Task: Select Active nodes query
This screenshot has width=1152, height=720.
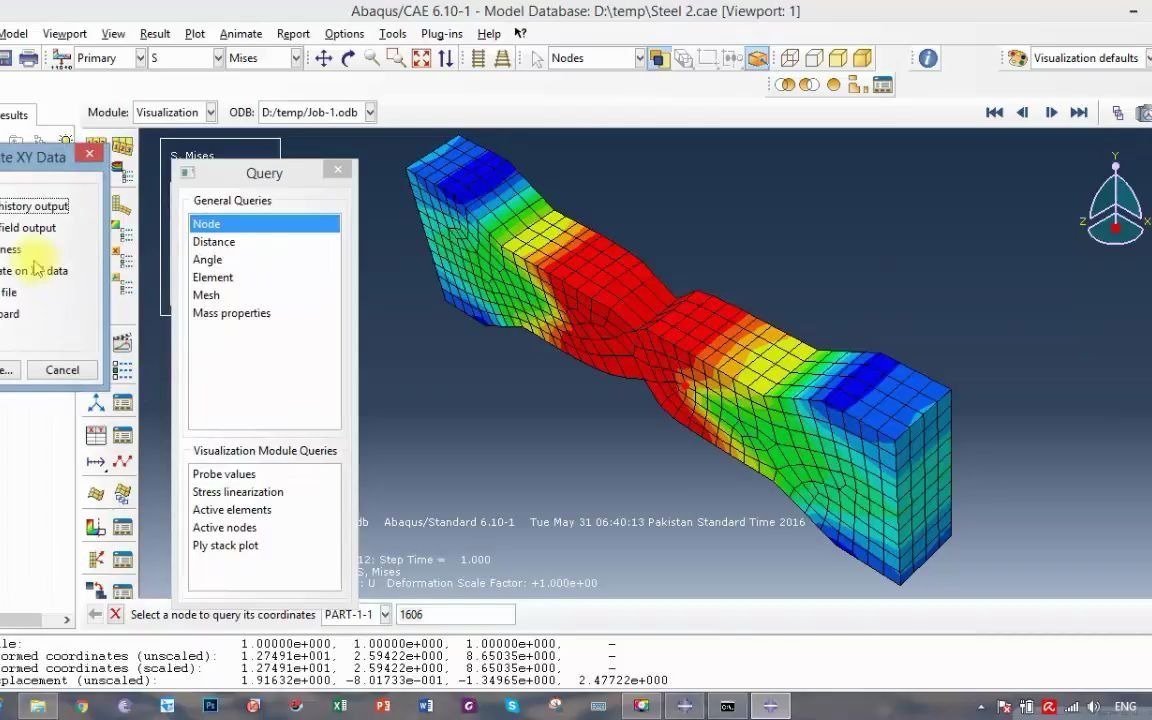Action: tap(264, 528)
